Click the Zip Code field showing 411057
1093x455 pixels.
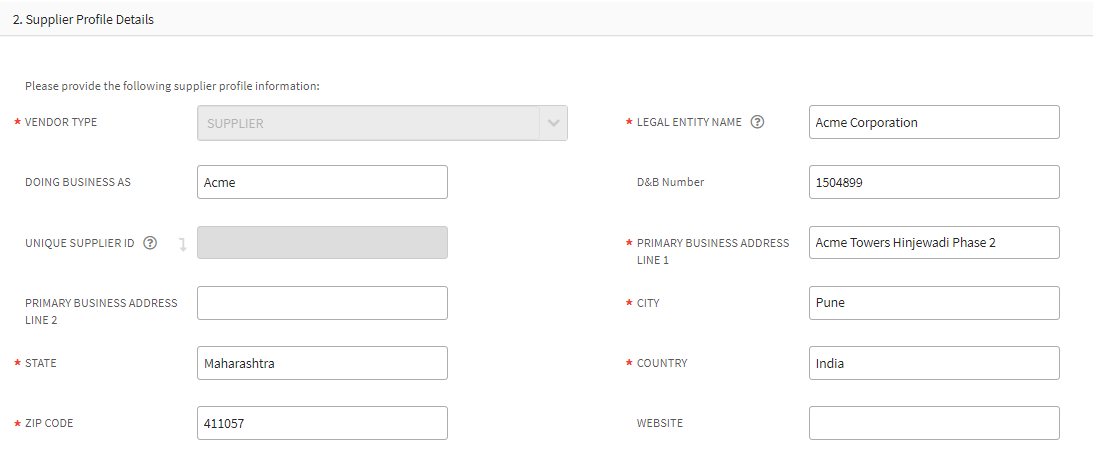[x=322, y=423]
